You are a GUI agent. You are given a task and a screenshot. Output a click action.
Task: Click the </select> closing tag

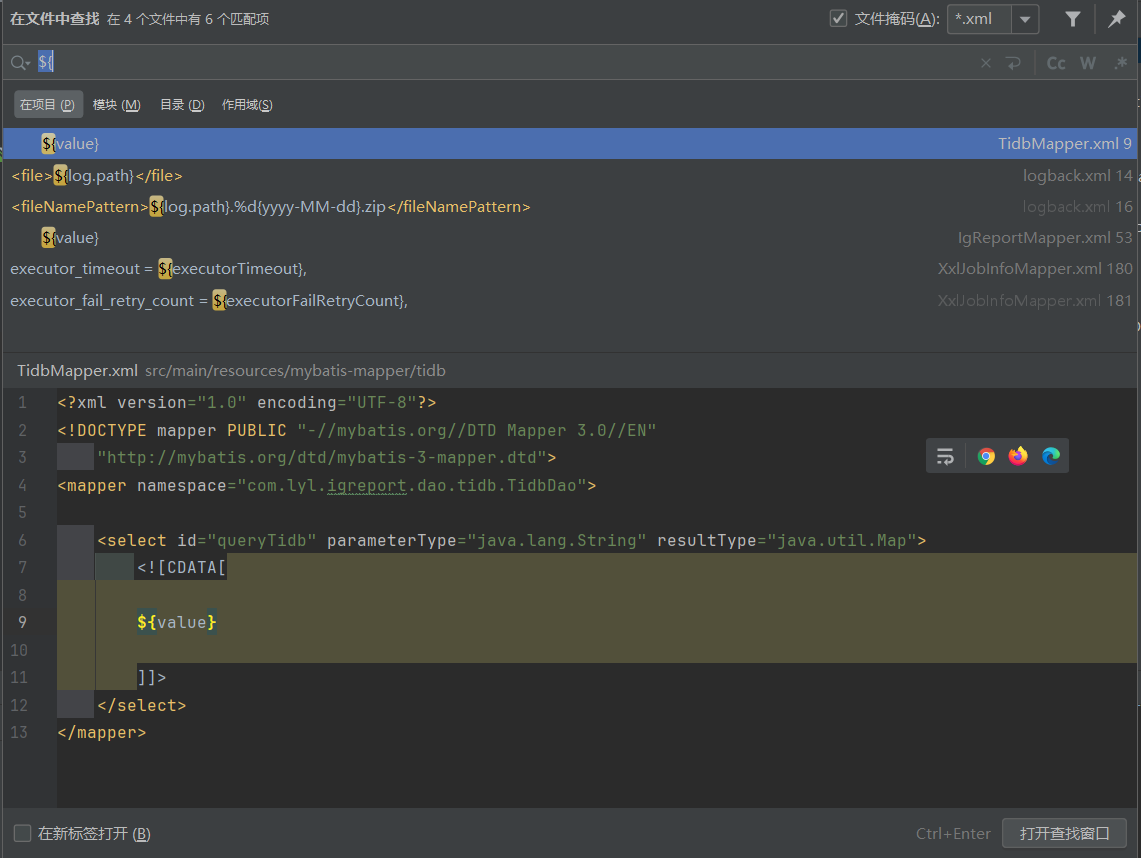tap(141, 705)
